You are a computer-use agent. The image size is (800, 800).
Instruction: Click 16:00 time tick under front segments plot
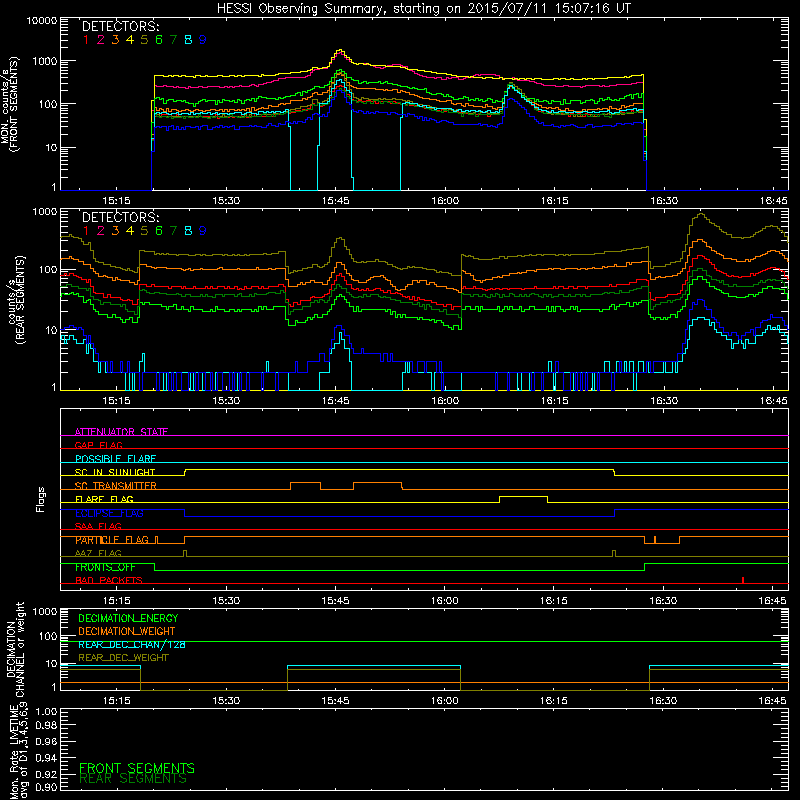[x=445, y=201]
